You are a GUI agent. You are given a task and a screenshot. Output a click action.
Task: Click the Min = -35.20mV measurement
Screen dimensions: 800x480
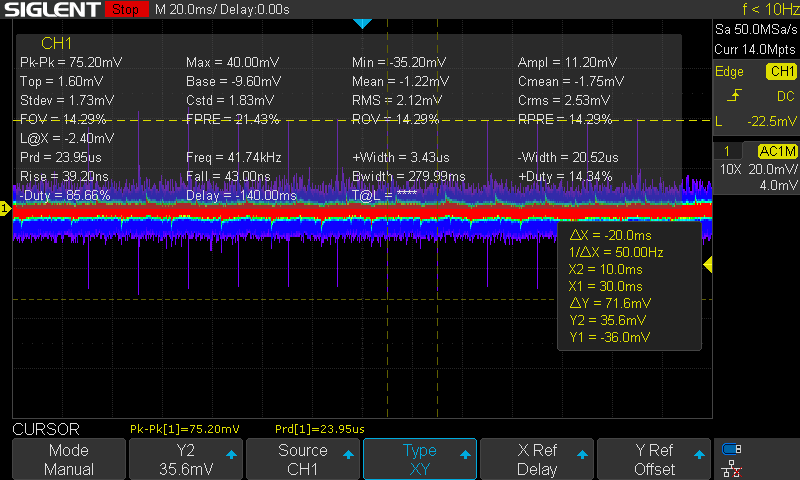[399, 62]
